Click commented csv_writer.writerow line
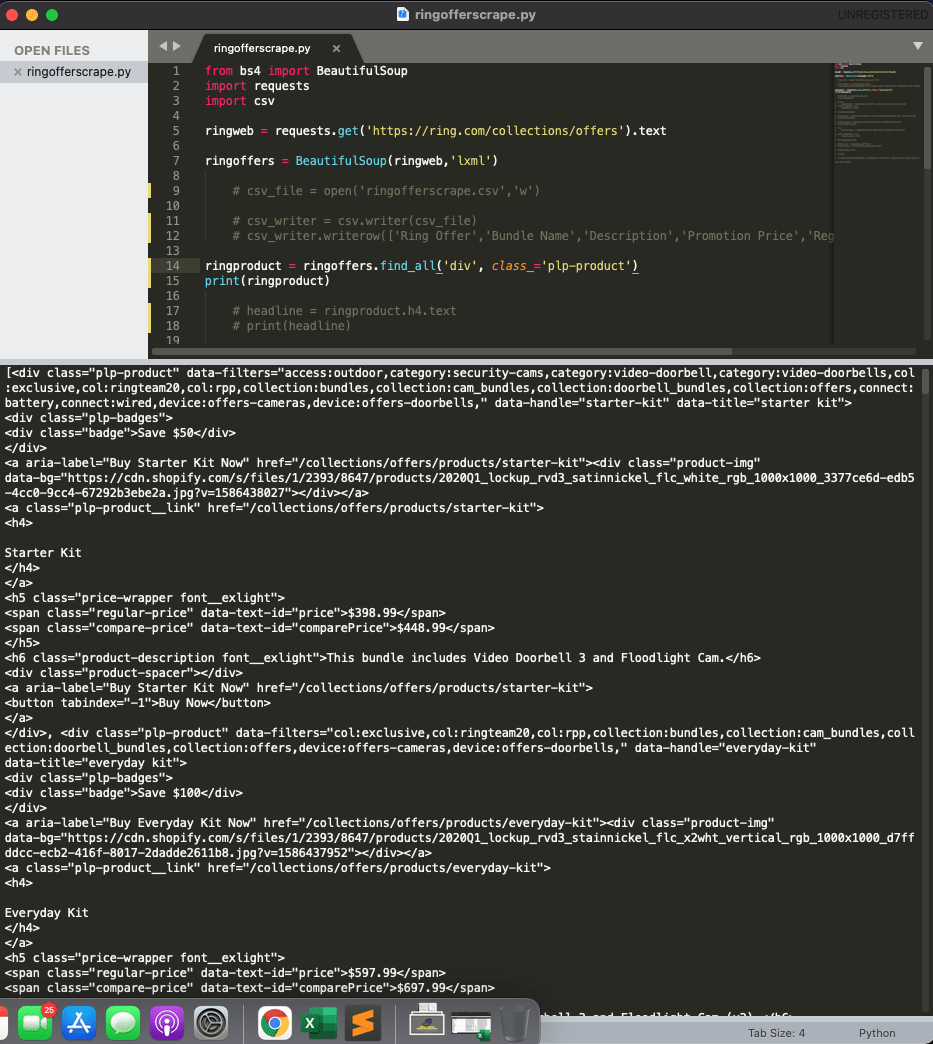This screenshot has width=933, height=1044. click(x=533, y=236)
